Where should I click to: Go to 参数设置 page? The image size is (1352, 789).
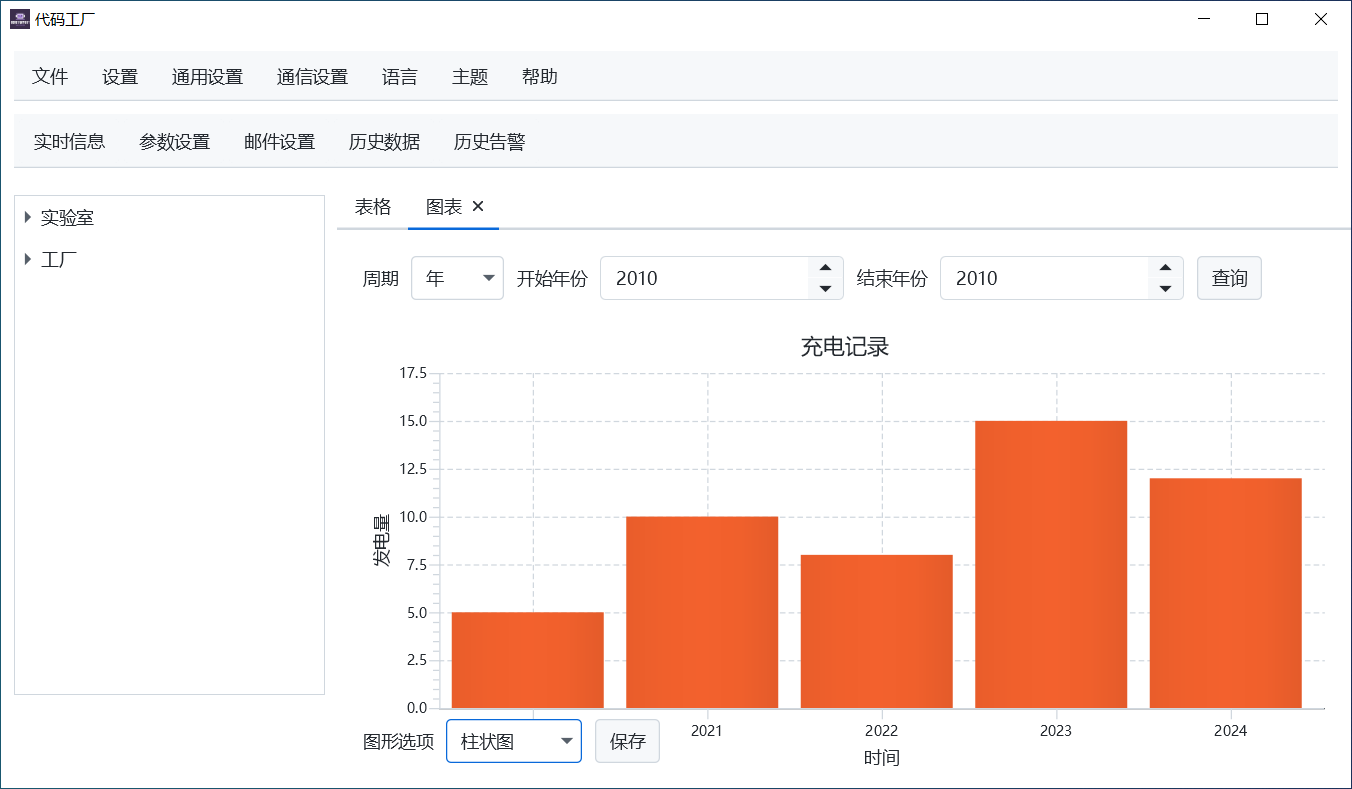click(x=174, y=142)
